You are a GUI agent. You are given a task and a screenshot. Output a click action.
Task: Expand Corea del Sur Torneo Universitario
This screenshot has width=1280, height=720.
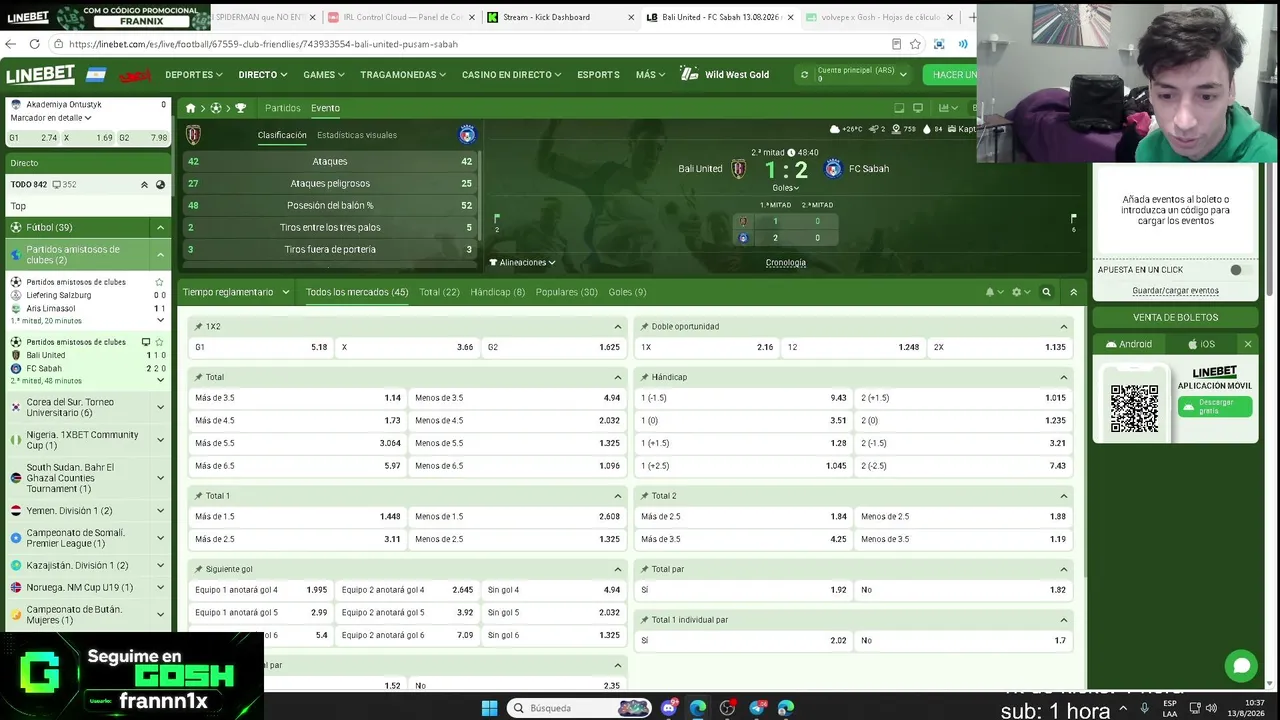(x=160, y=407)
